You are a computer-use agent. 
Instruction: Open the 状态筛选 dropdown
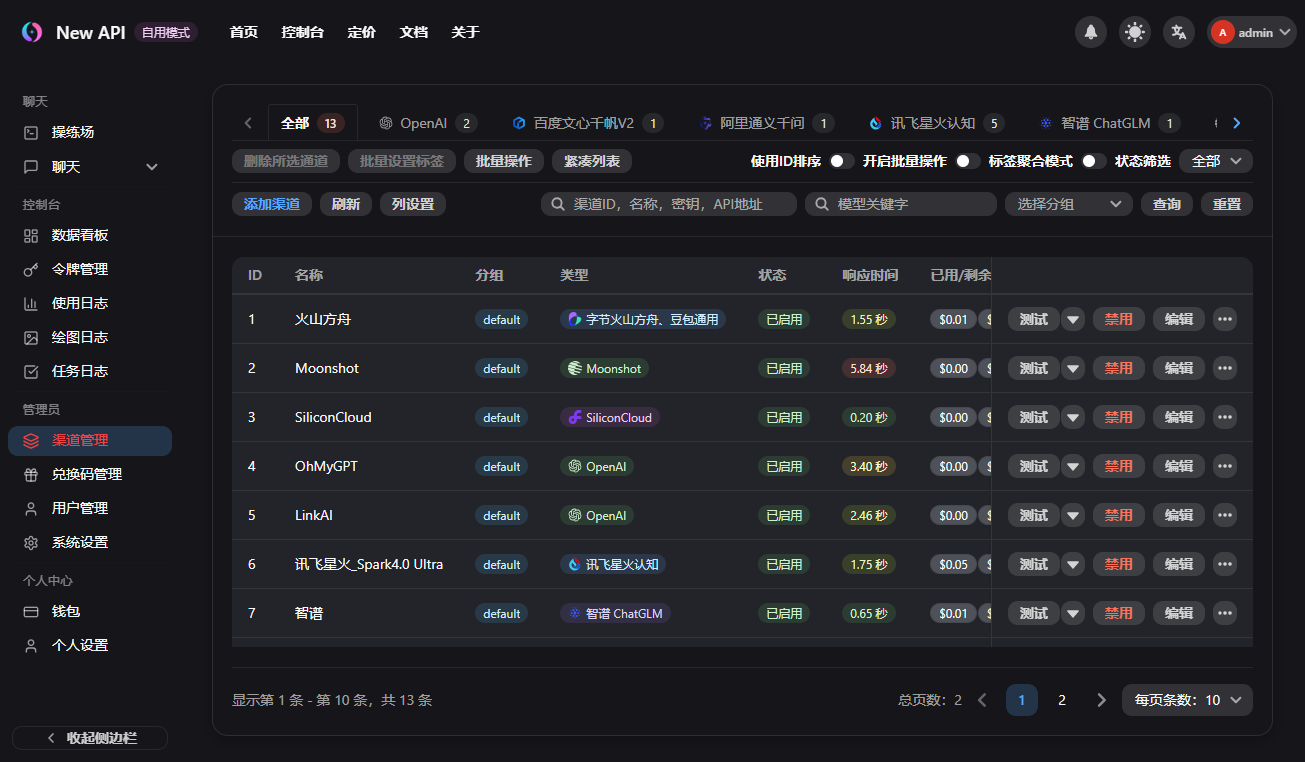tap(1215, 160)
